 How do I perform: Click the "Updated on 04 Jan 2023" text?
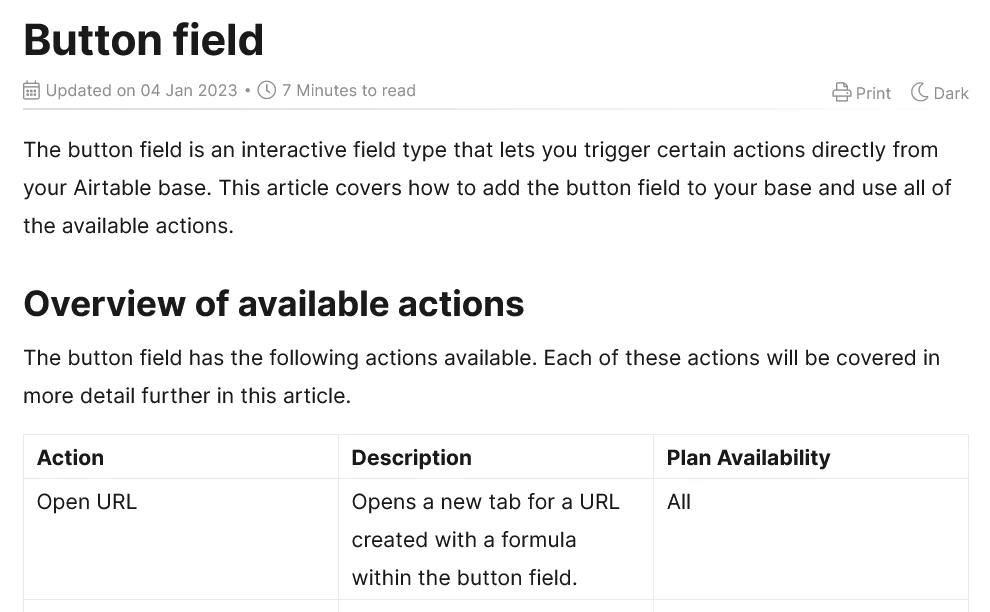click(x=141, y=90)
